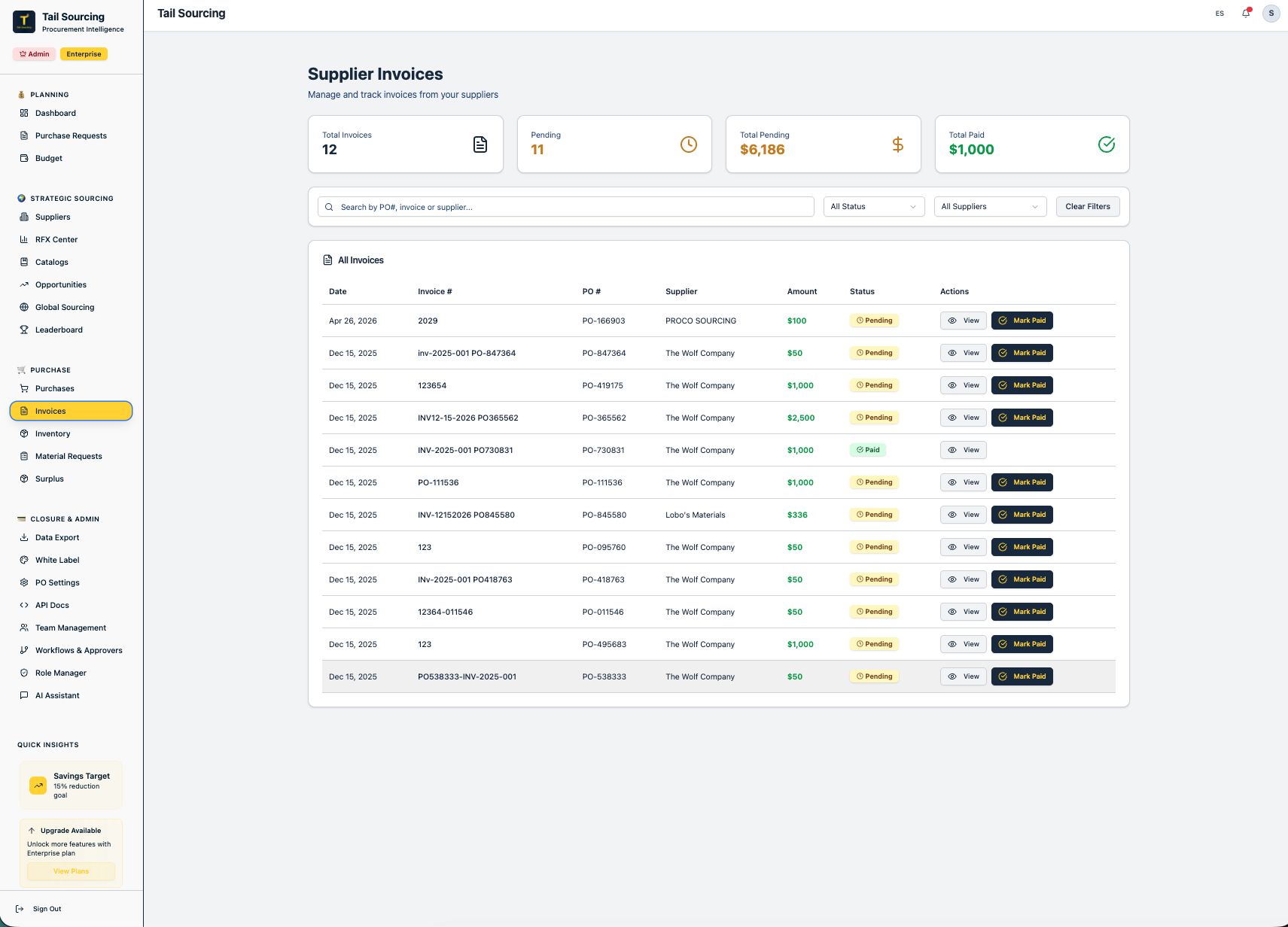
Task: Open Workflows & Approvers menu item
Action: (71, 650)
